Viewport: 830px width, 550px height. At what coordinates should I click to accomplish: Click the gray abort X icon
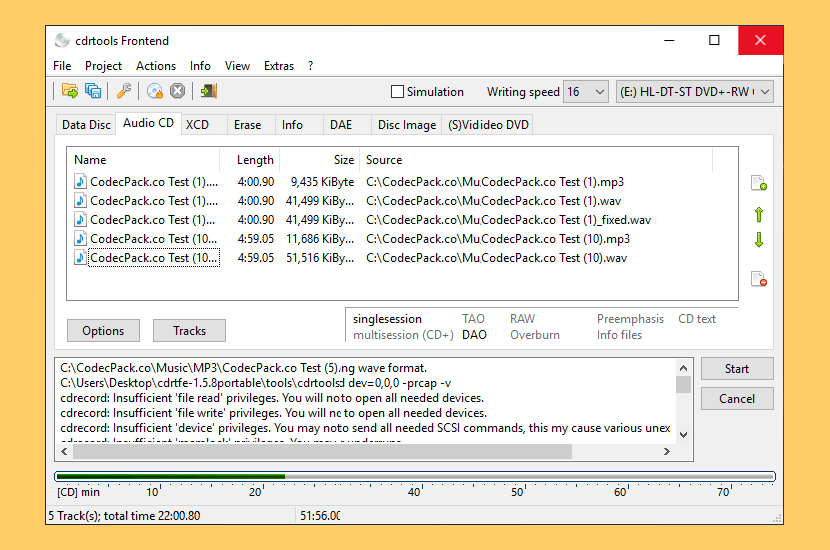(178, 91)
